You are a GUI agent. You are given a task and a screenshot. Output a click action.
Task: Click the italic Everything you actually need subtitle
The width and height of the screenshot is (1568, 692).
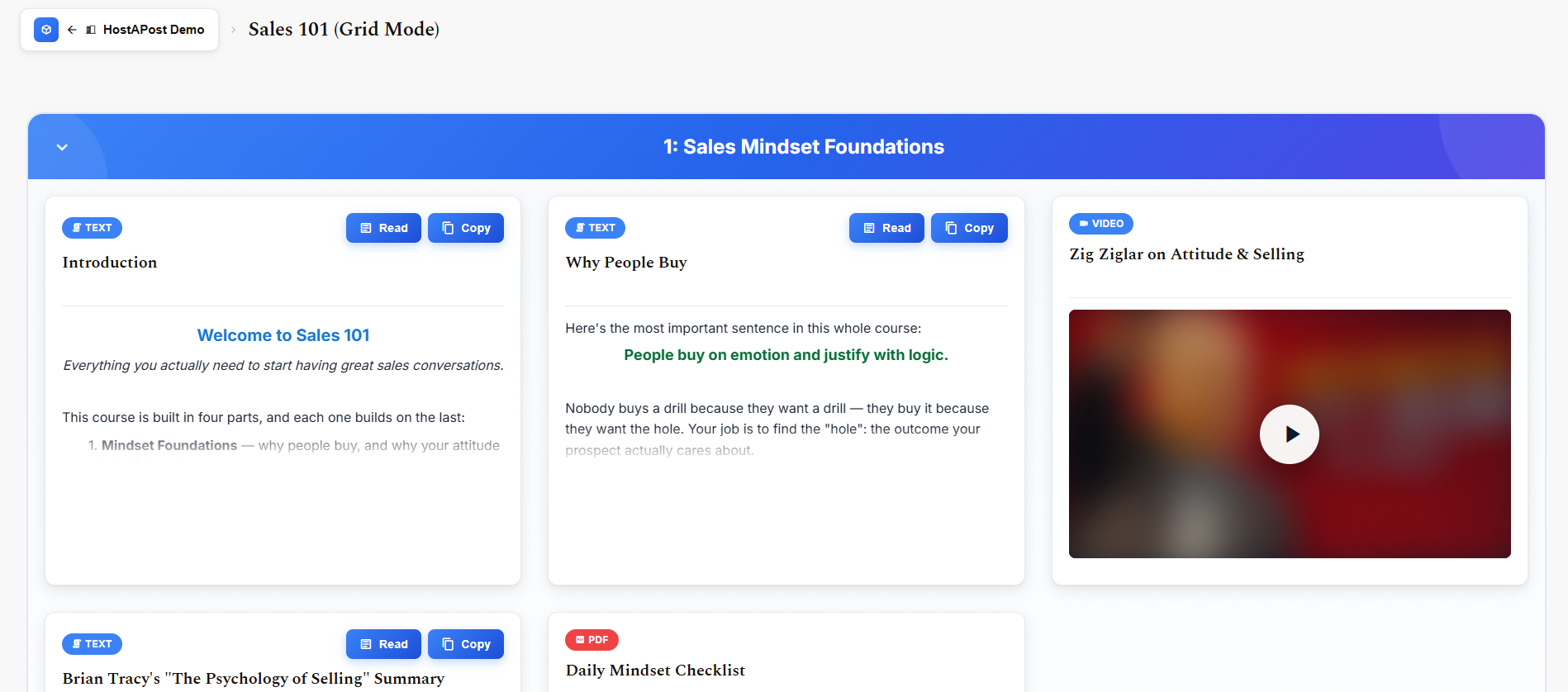coord(283,366)
